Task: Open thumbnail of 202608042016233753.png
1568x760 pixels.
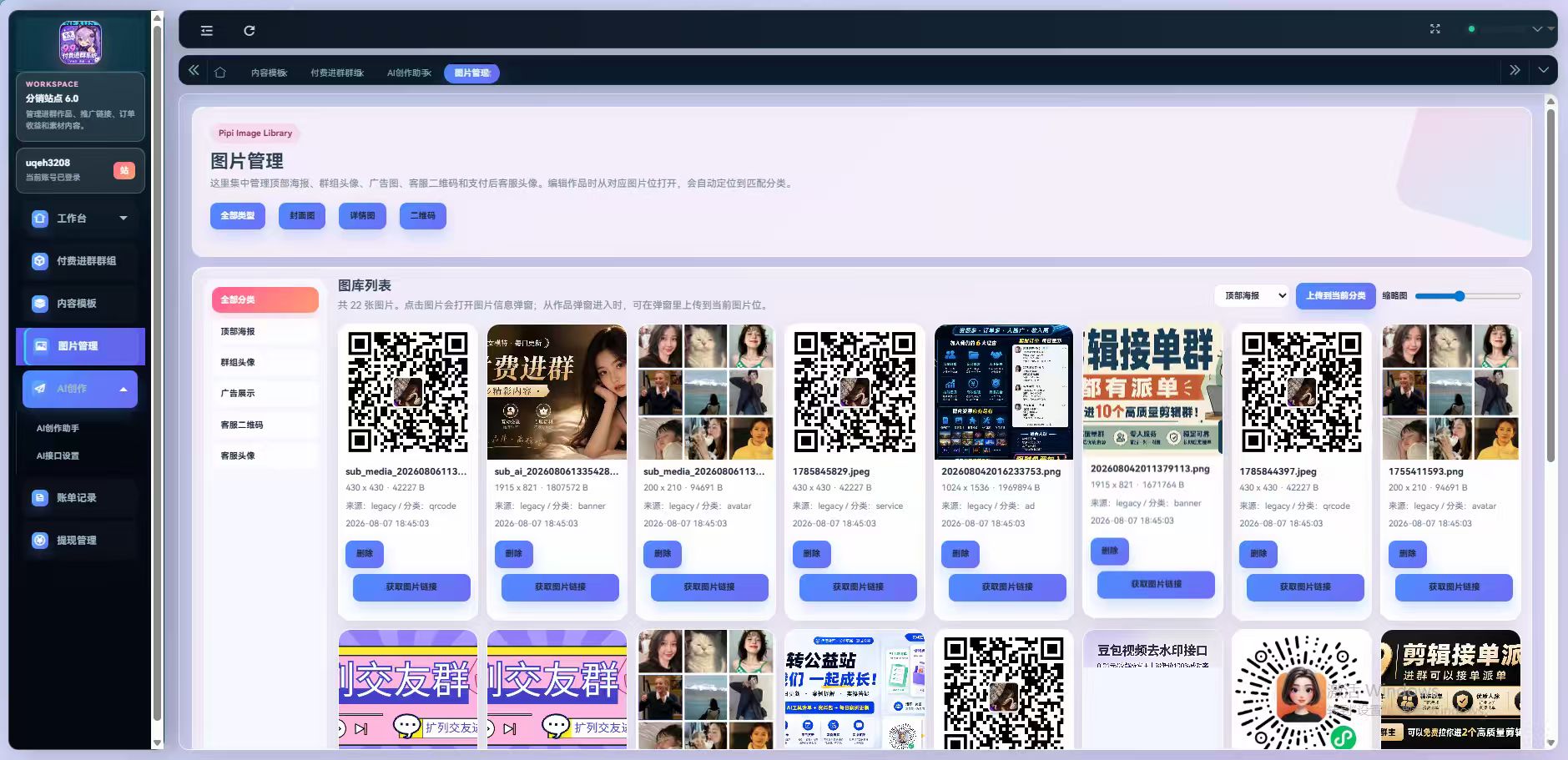Action: [1003, 392]
